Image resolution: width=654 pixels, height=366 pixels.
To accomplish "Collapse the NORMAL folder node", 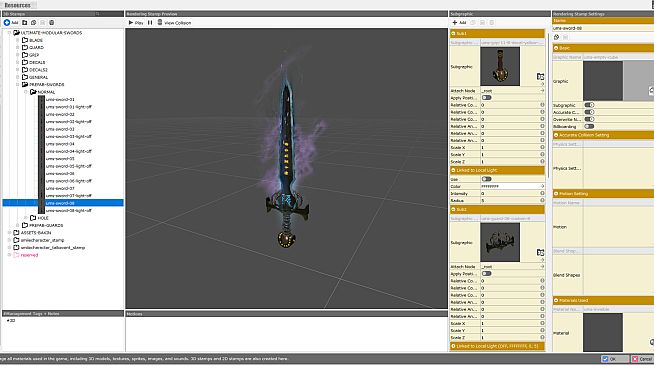I will [26, 92].
